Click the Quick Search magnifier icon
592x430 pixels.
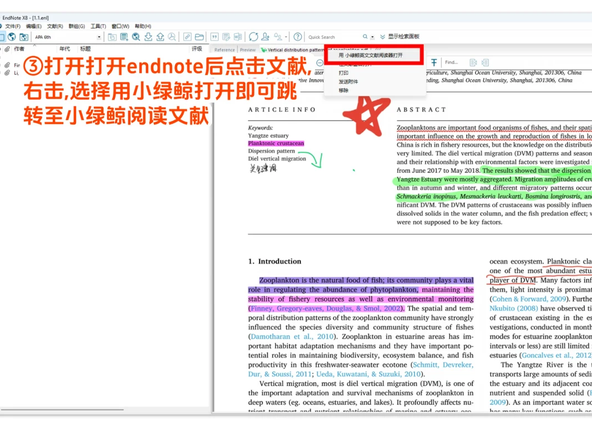coord(365,37)
